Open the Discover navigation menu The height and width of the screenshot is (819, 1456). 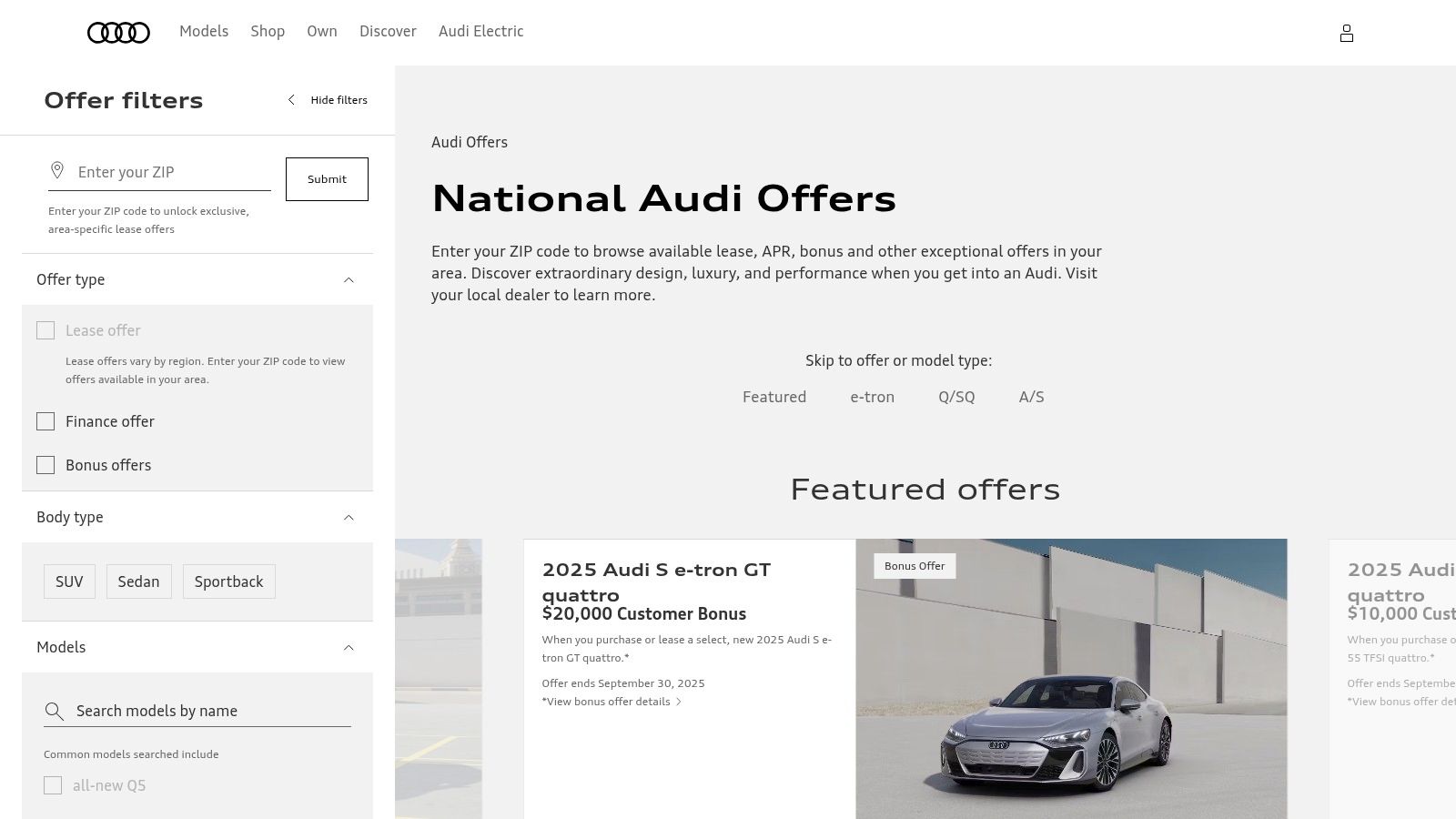click(388, 31)
